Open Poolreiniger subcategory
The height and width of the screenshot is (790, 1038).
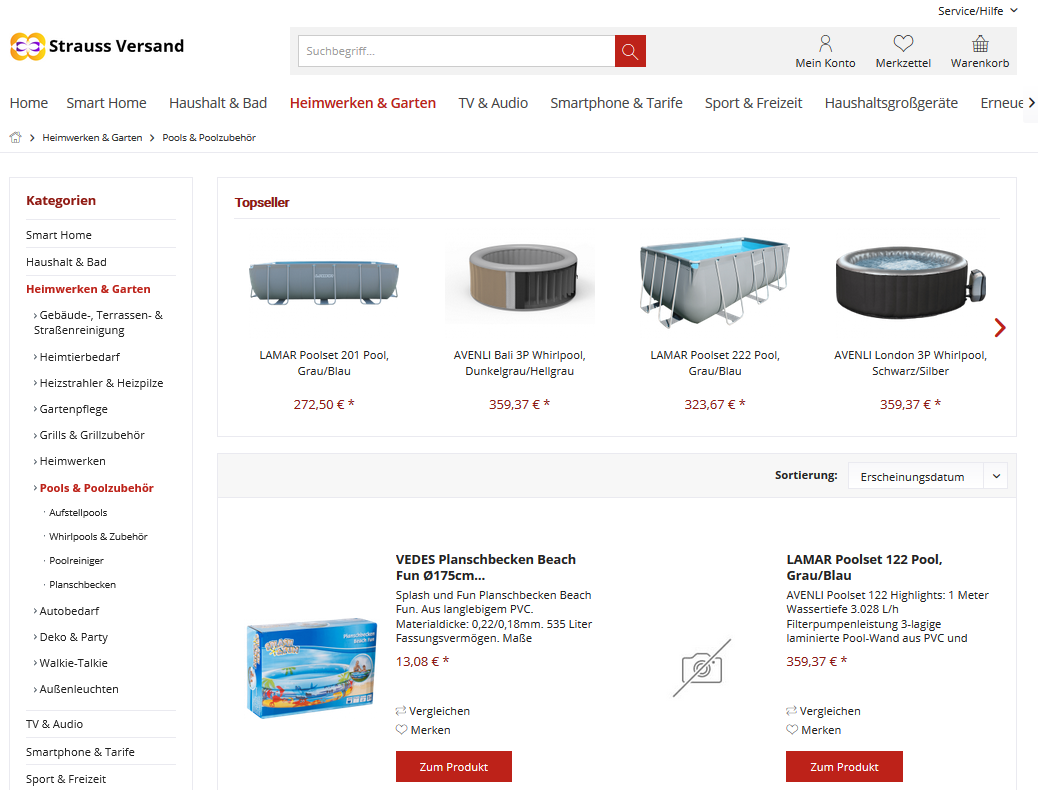pyautogui.click(x=76, y=560)
